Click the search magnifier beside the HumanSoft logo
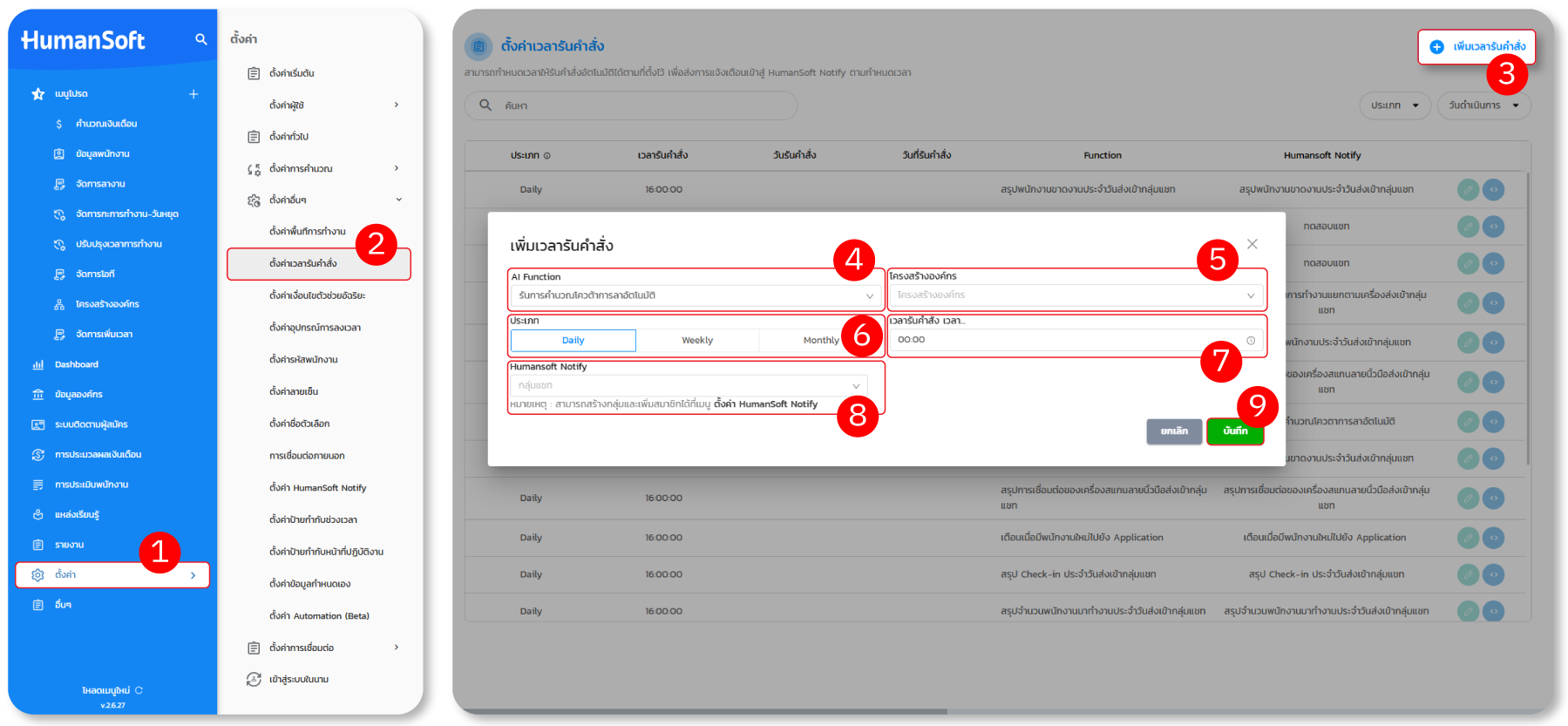This screenshot has width=1568, height=726. (201, 39)
